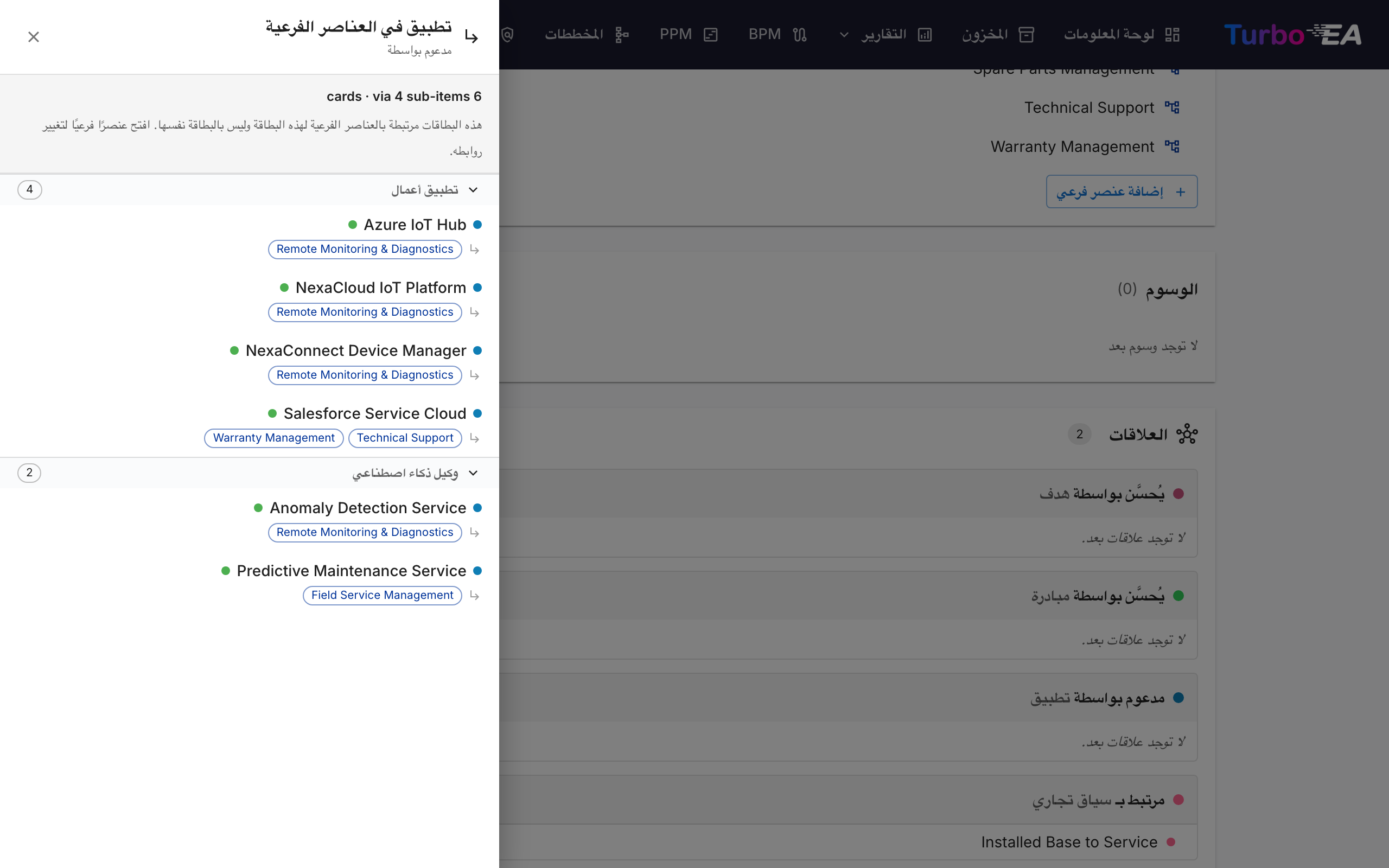
Task: Open the NexaCloud IoT Platform card
Action: pyautogui.click(x=380, y=288)
